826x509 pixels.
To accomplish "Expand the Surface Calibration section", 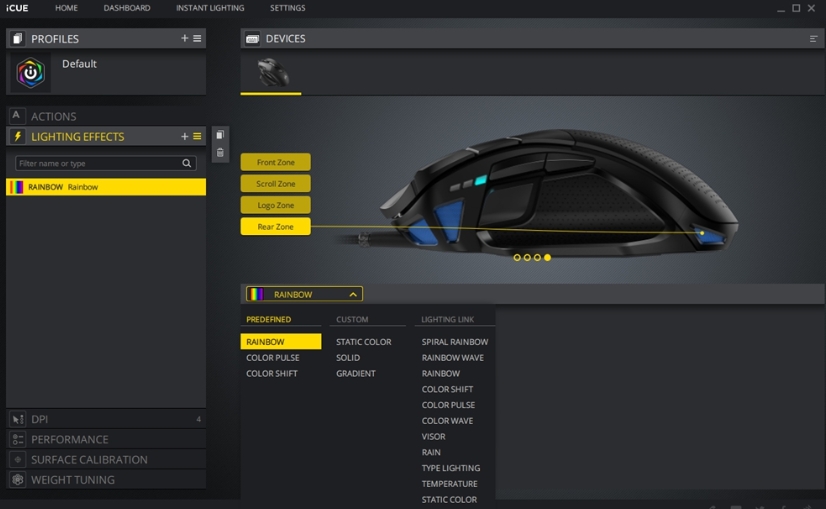I will [x=106, y=459].
